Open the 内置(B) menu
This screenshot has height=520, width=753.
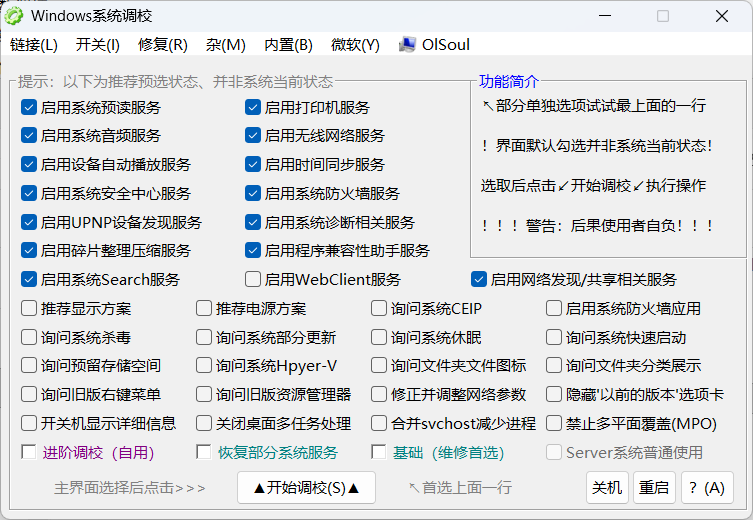tap(288, 45)
